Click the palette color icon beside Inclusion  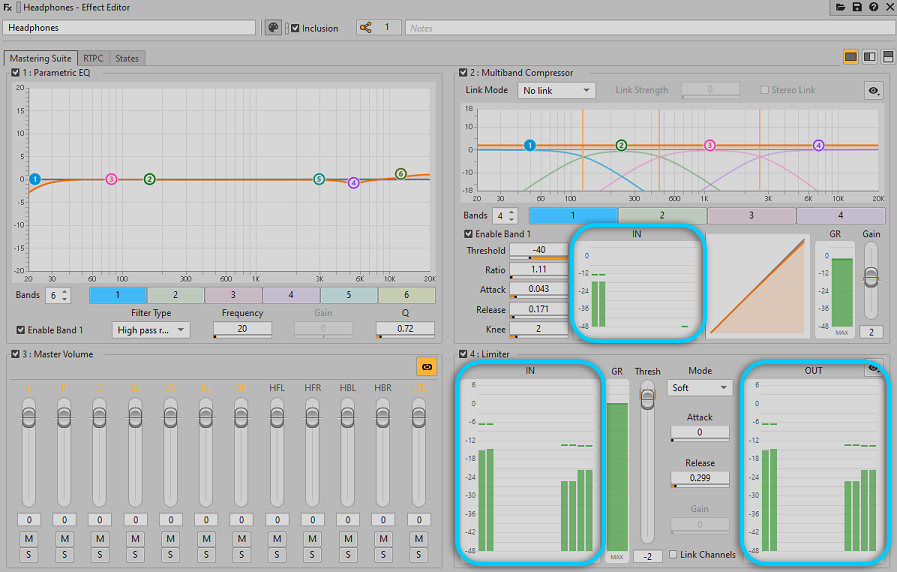pos(273,28)
